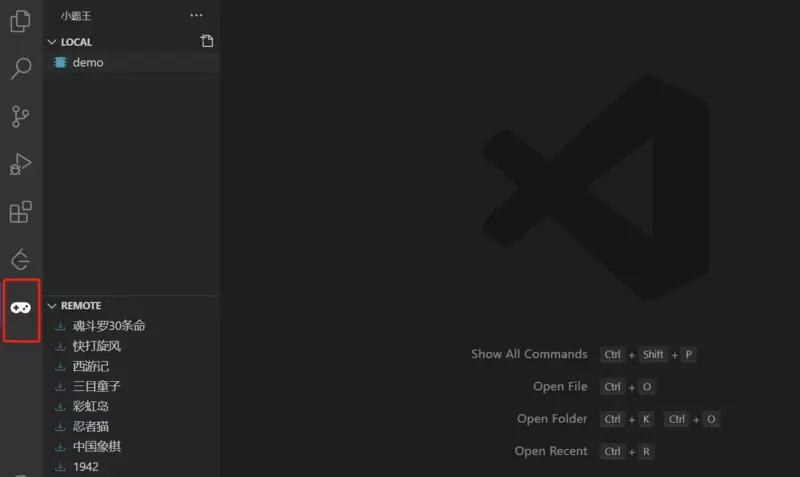
Task: Open the Source Control view icon
Action: (20, 117)
